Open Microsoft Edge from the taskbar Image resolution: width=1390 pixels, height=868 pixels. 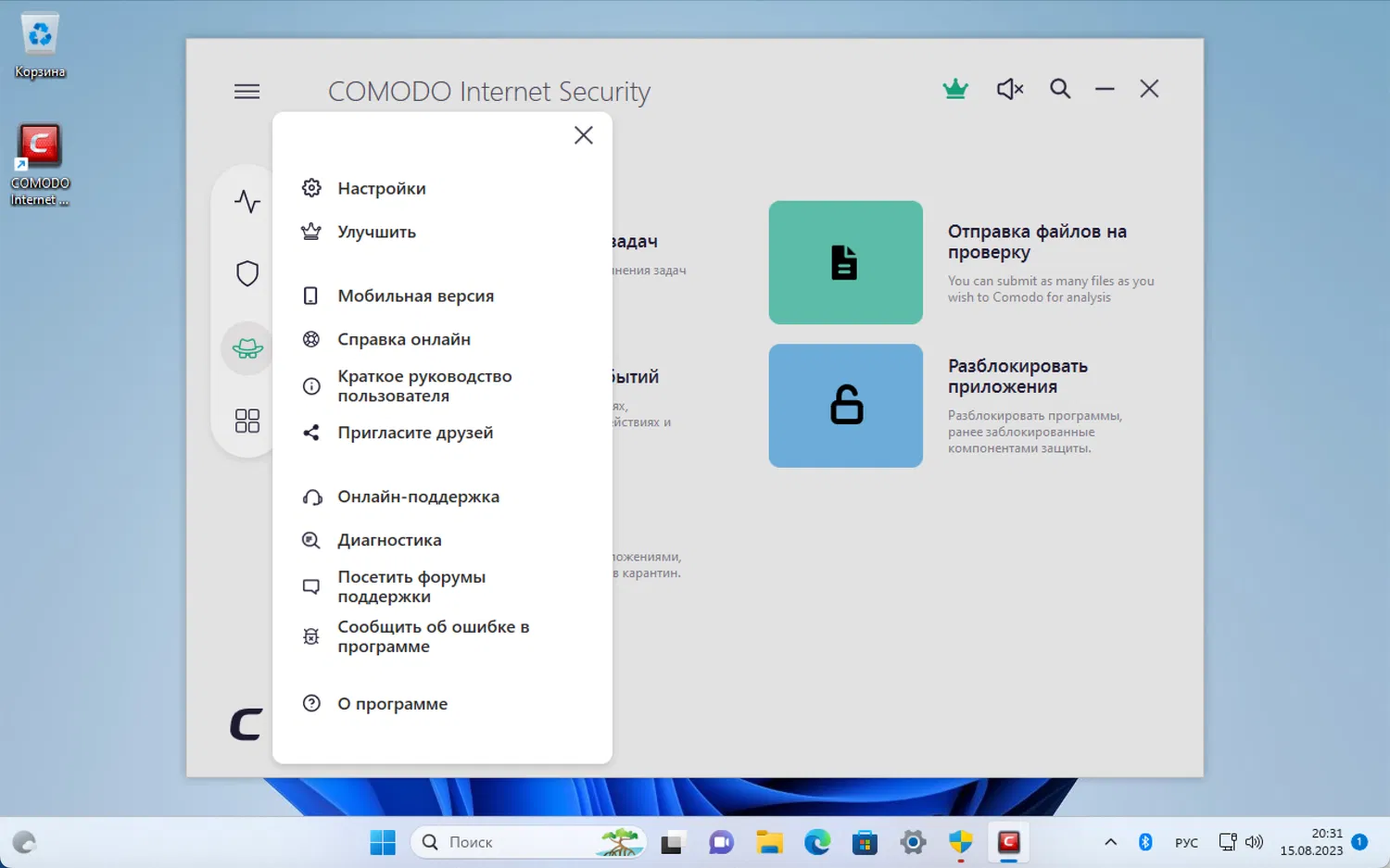817,842
